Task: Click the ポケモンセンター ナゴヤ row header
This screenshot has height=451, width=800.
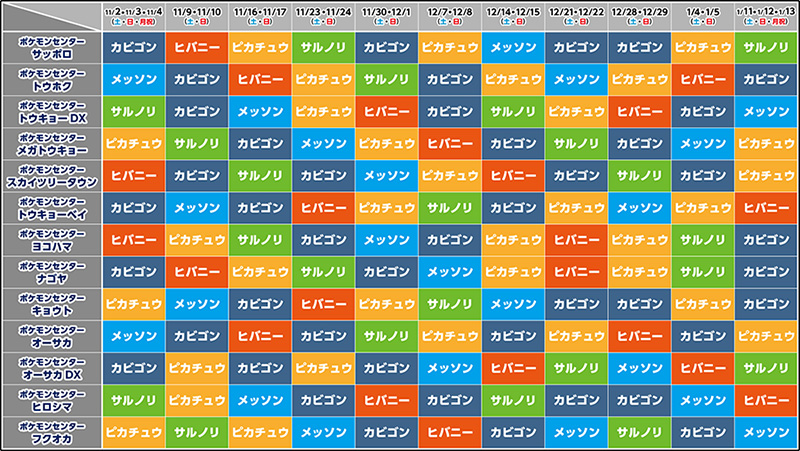Action: pos(52,272)
